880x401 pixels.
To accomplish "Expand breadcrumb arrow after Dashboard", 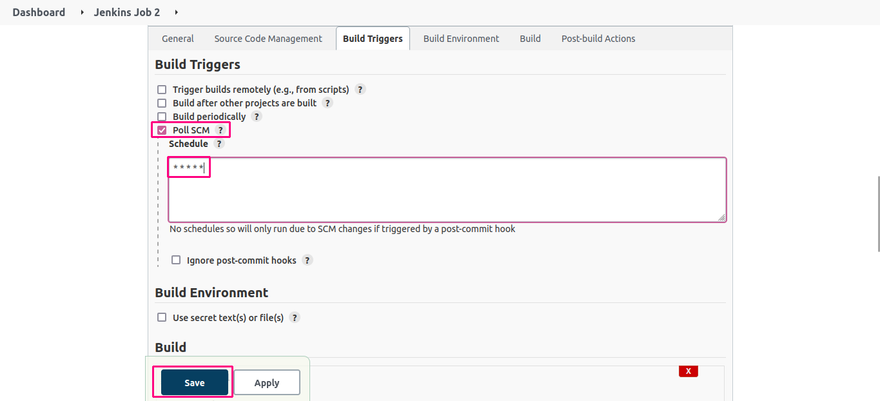I will point(82,12).
